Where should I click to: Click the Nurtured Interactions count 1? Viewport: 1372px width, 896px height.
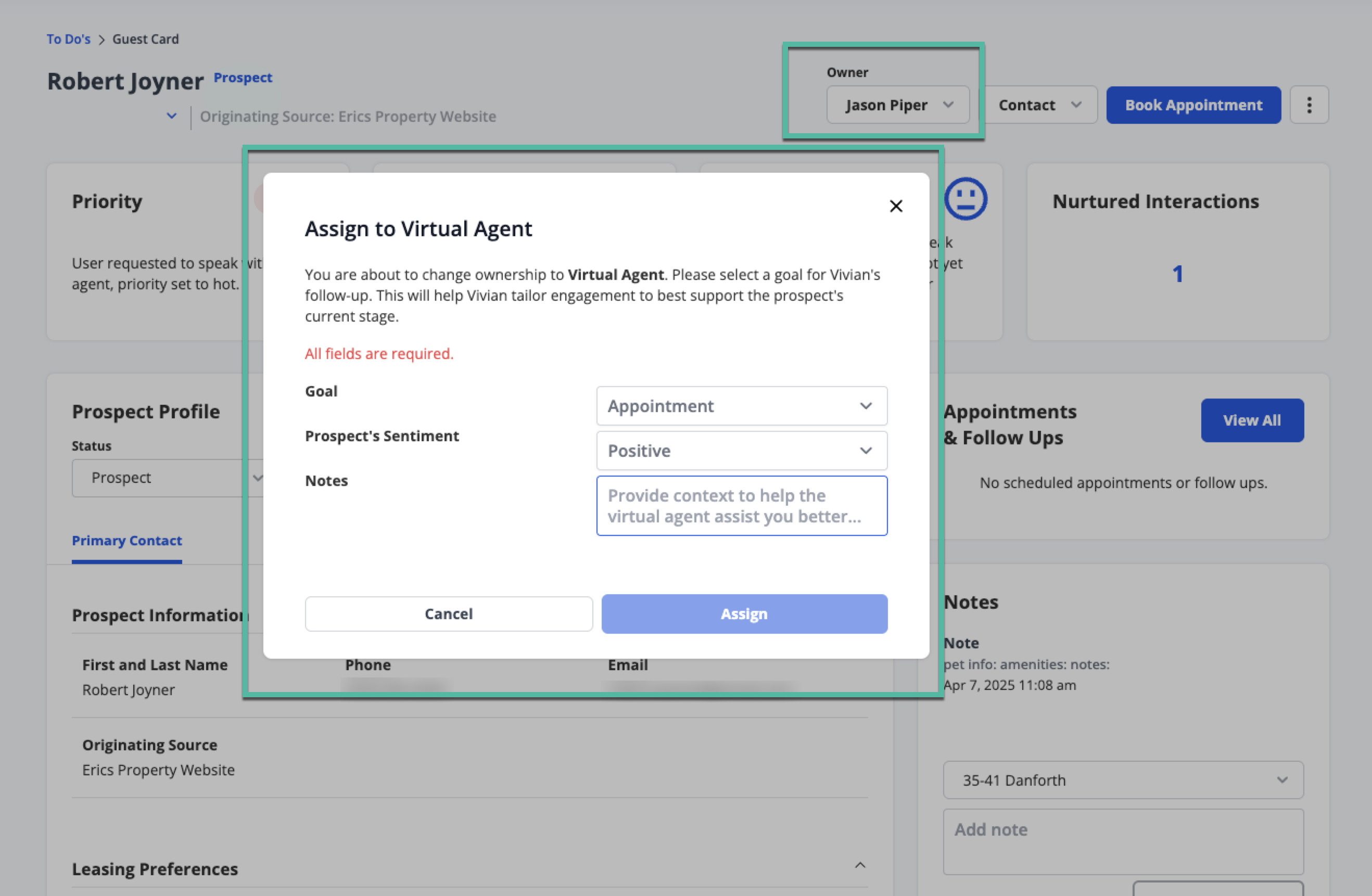click(1178, 274)
